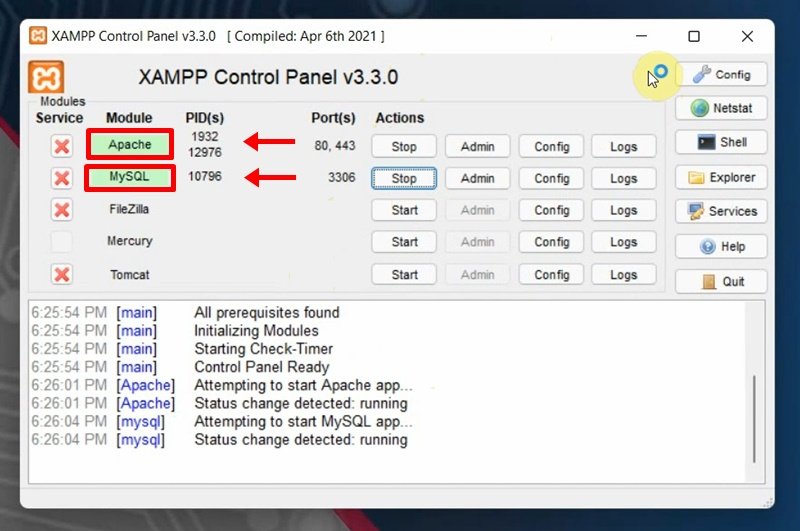This screenshot has width=800, height=531.
Task: Start the FileZilla module
Action: pyautogui.click(x=404, y=210)
